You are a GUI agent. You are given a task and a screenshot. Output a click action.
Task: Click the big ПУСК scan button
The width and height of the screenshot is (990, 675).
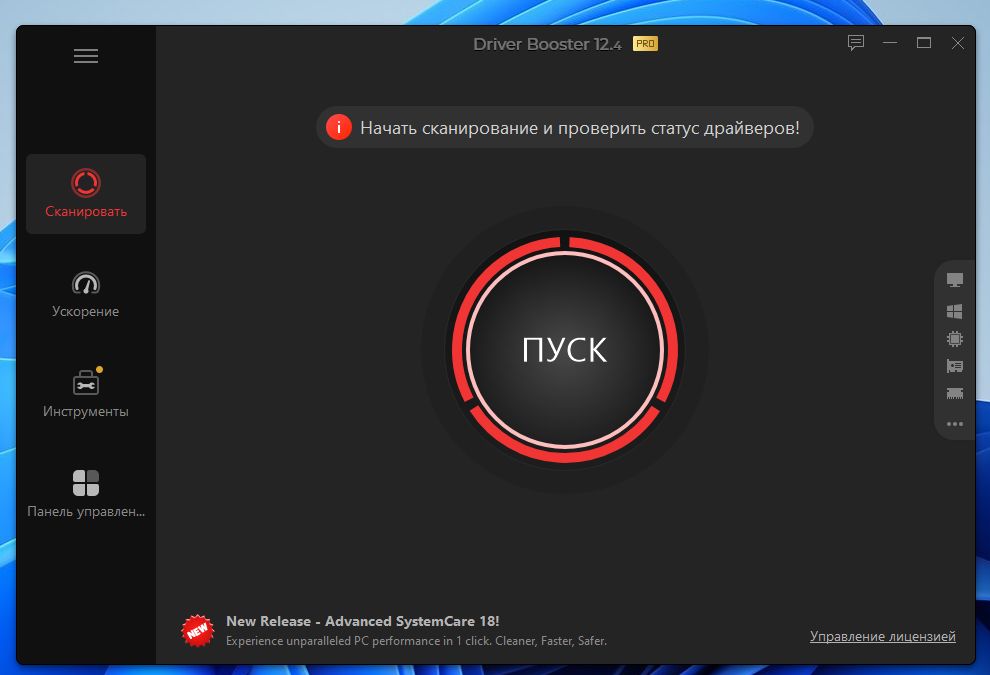point(565,349)
